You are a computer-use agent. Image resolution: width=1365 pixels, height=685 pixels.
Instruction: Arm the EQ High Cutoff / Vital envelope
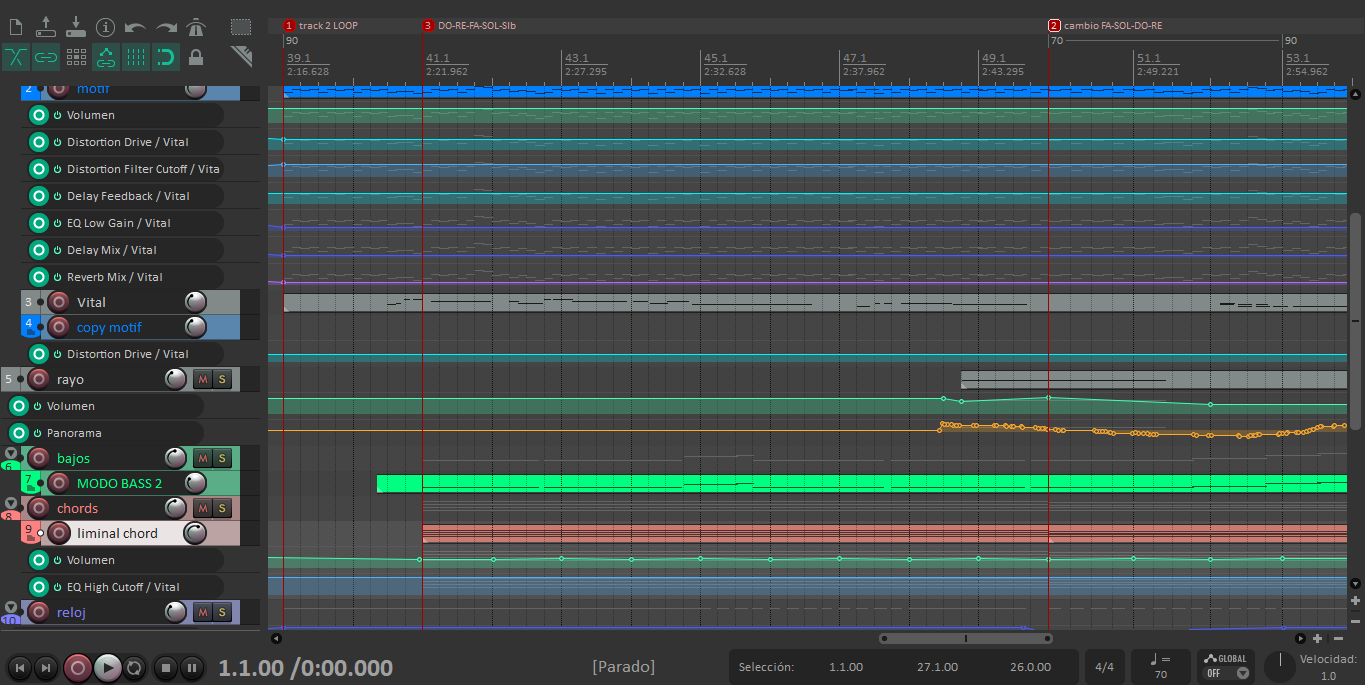39,587
